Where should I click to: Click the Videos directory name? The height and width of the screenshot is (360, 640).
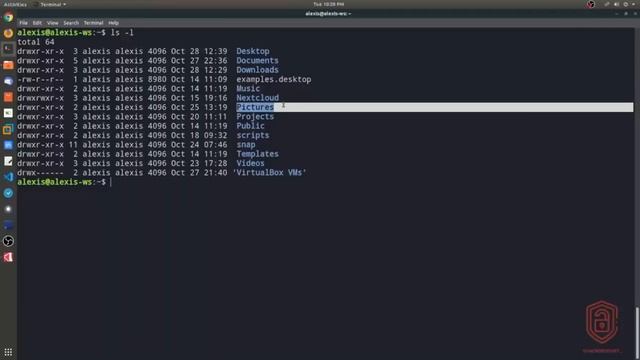pyautogui.click(x=250, y=163)
